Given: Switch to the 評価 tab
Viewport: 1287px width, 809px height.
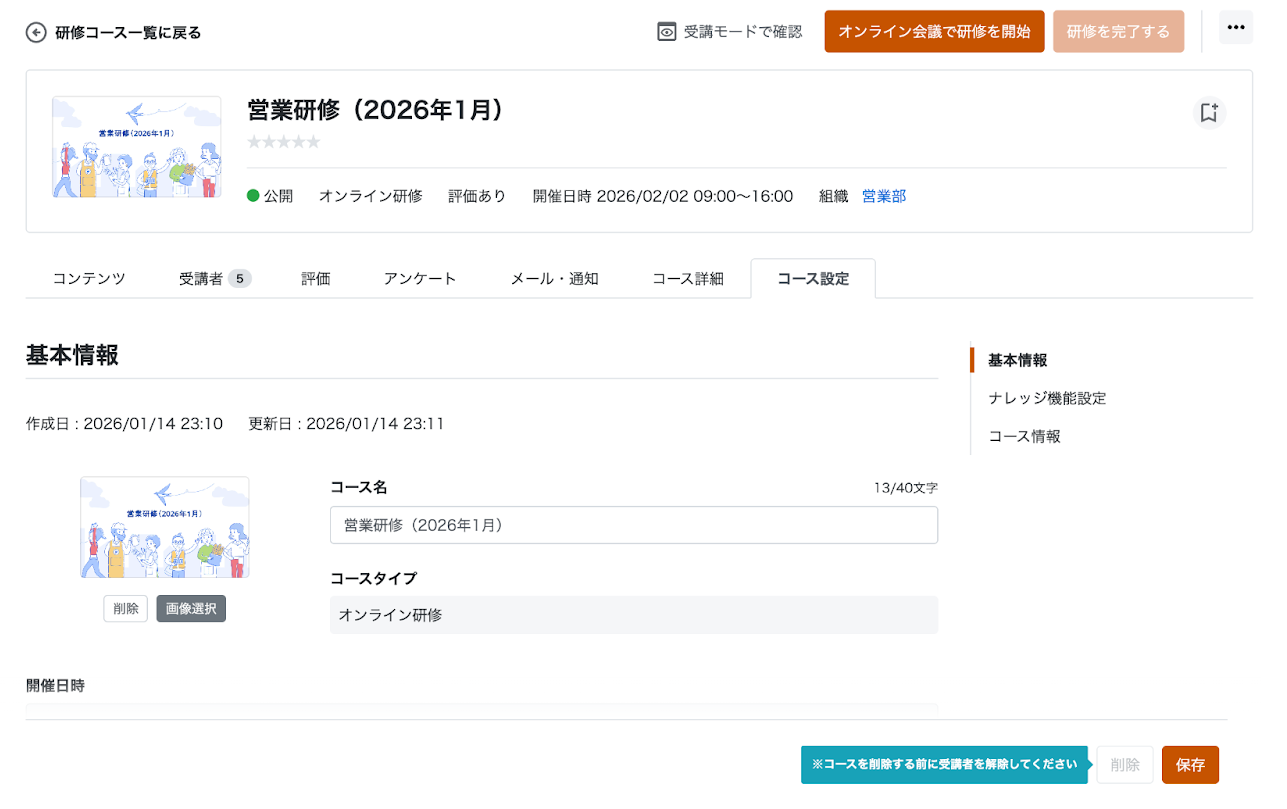Looking at the screenshot, I should [316, 279].
